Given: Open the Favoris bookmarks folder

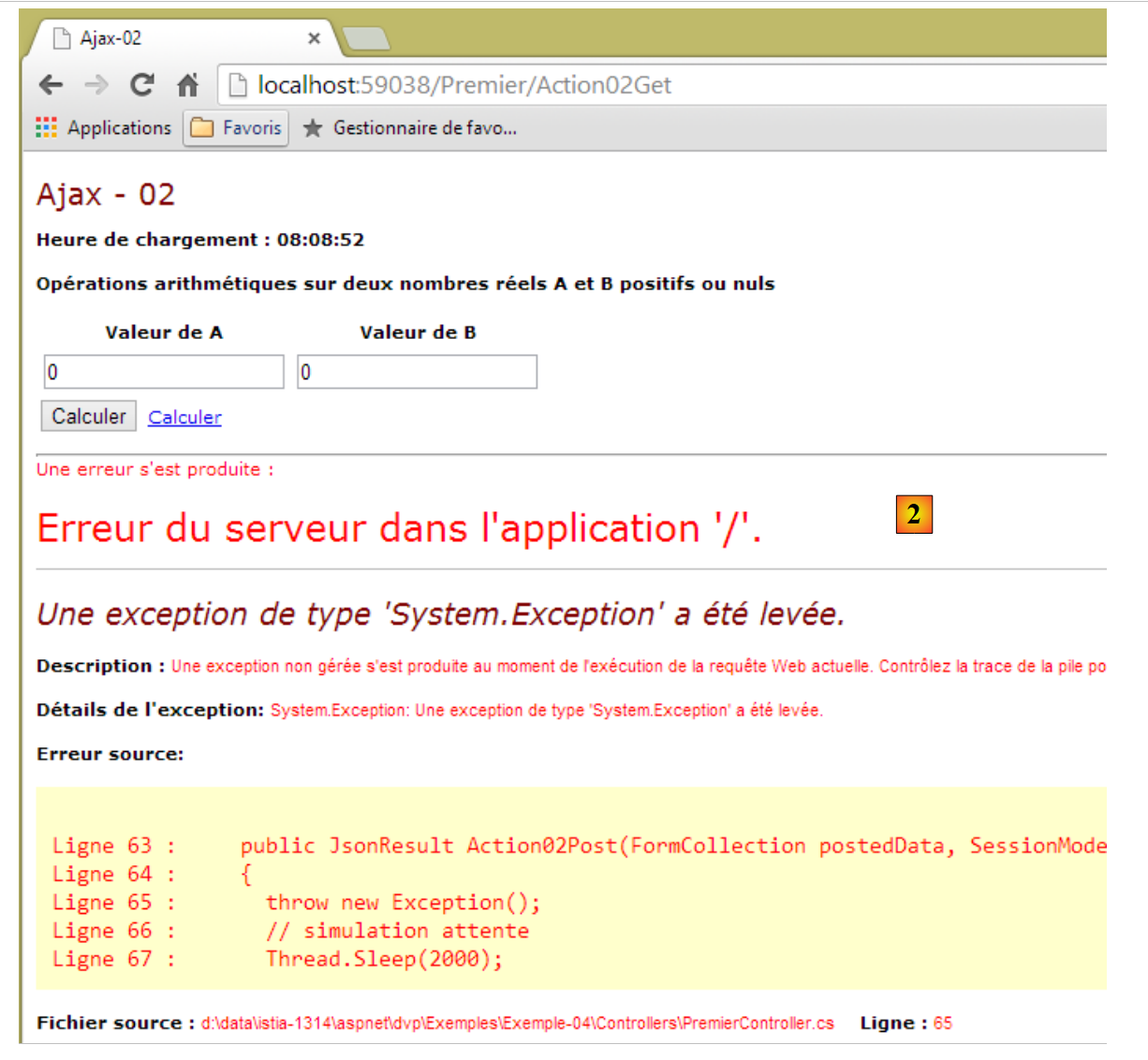Looking at the screenshot, I should point(236,127).
